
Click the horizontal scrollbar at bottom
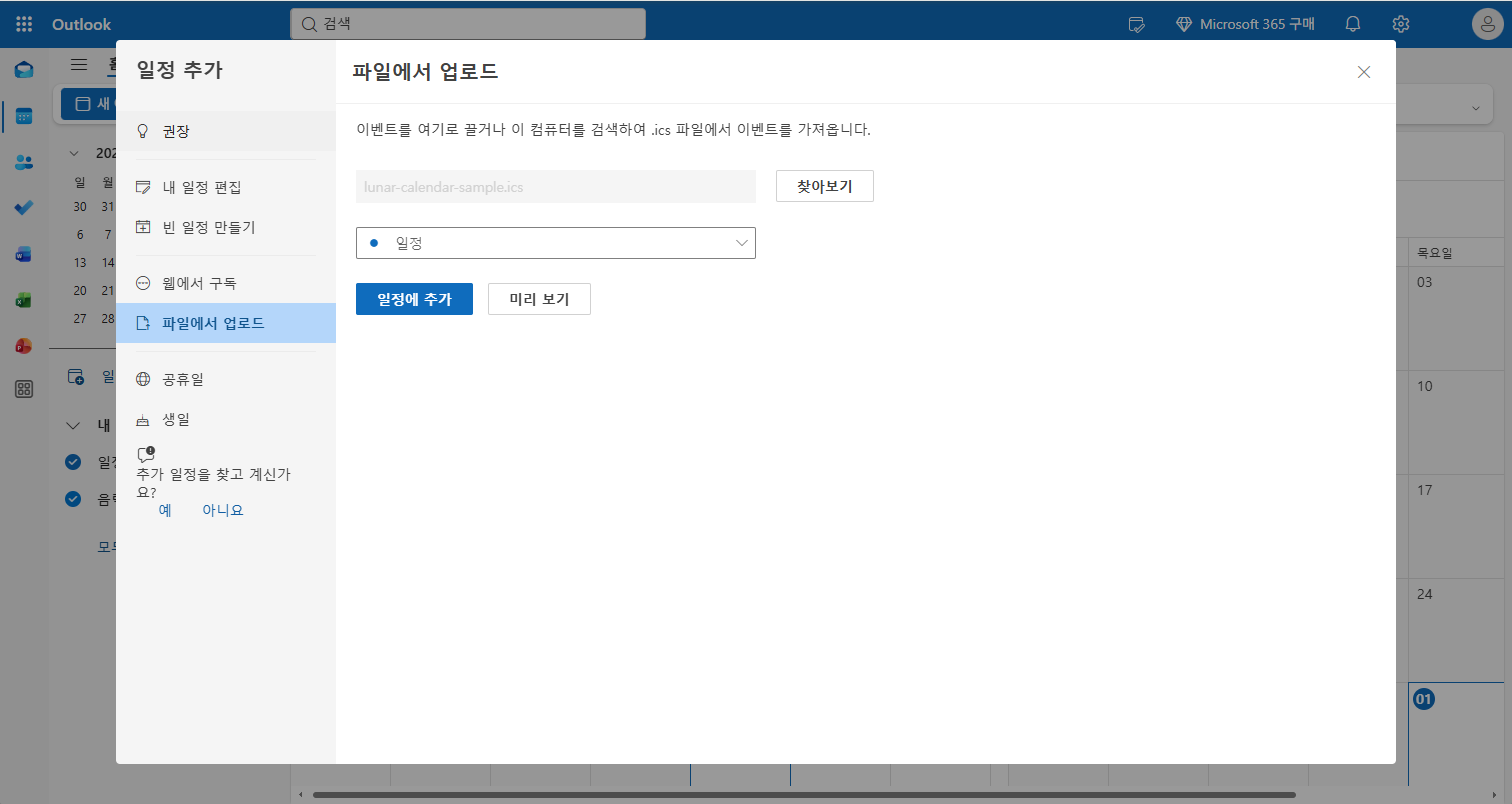tap(804, 795)
